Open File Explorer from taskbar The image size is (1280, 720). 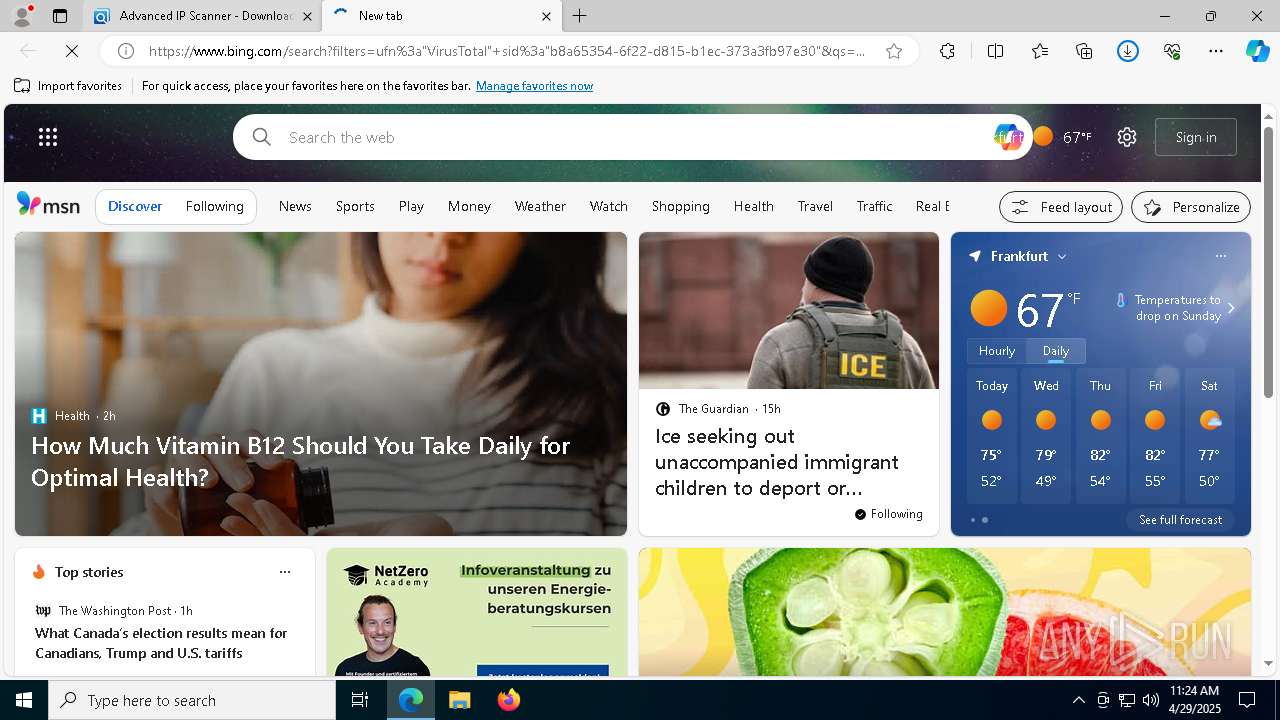(x=459, y=700)
